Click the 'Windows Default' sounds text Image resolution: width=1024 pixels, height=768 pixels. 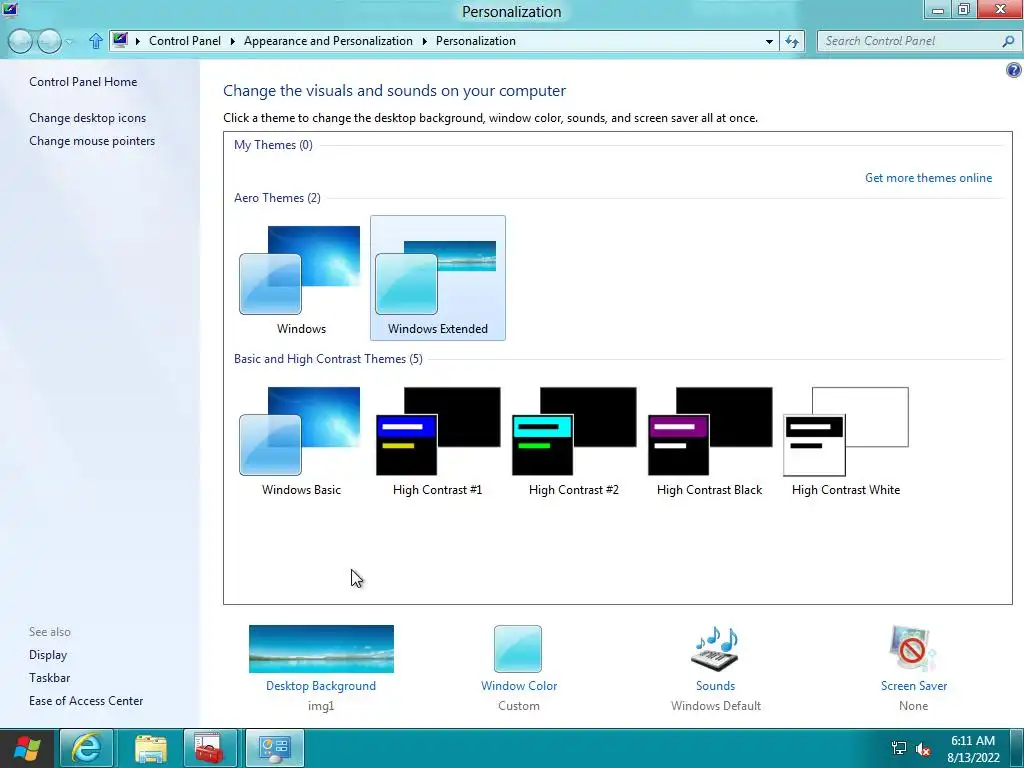pyautogui.click(x=715, y=706)
